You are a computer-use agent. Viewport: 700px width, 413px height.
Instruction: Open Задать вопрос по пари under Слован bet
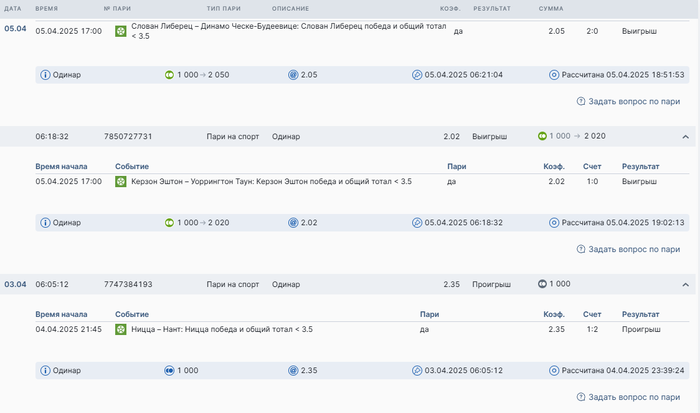coord(628,101)
